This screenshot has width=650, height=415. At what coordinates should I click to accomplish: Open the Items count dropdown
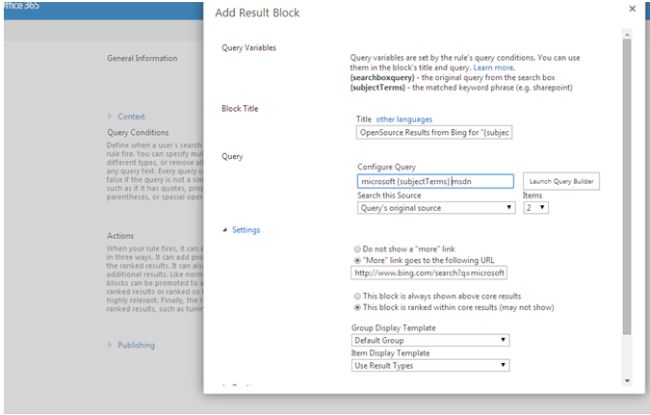(x=537, y=208)
